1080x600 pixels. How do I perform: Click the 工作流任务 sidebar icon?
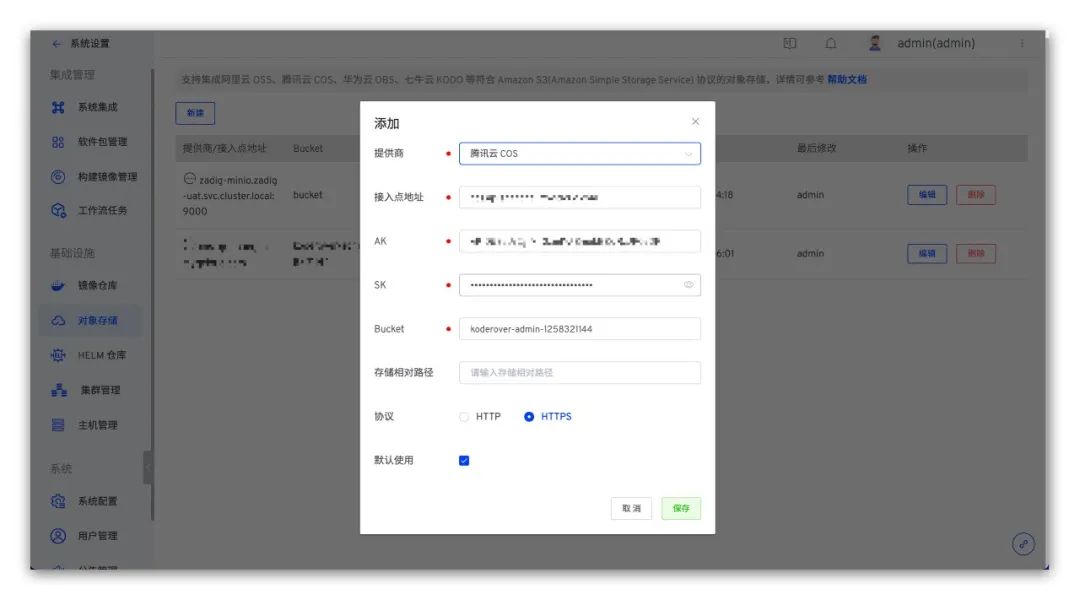click(58, 211)
